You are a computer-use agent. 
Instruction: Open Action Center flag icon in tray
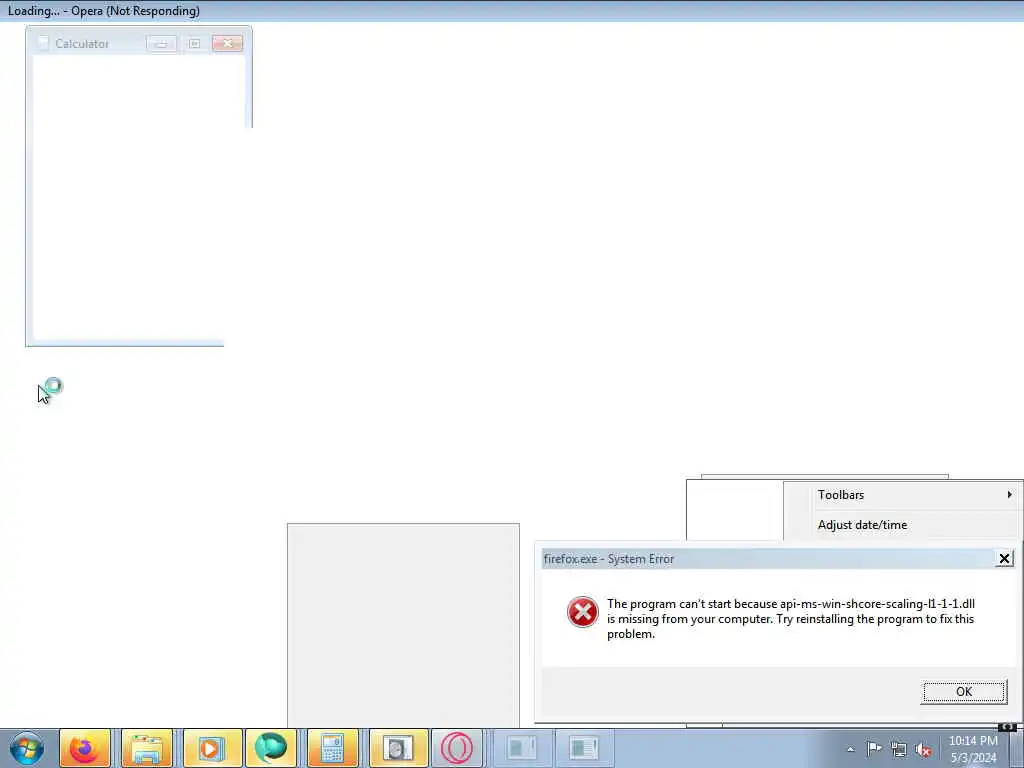pyautogui.click(x=874, y=749)
